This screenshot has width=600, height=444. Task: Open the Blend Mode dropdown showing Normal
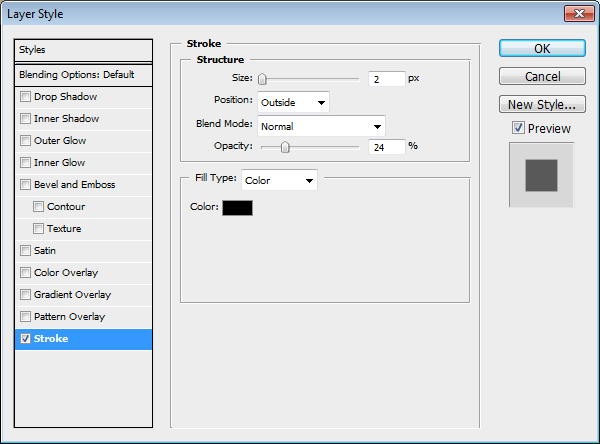click(321, 126)
